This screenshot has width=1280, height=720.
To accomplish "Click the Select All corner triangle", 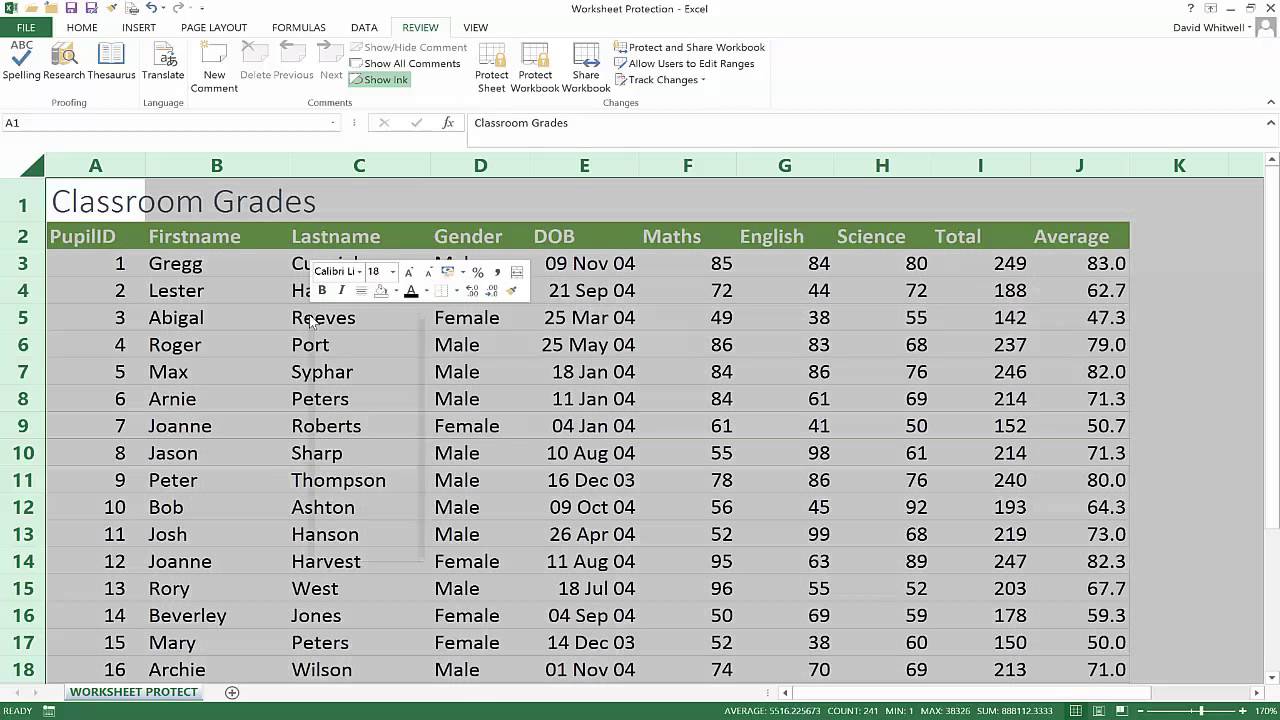I will 30,165.
